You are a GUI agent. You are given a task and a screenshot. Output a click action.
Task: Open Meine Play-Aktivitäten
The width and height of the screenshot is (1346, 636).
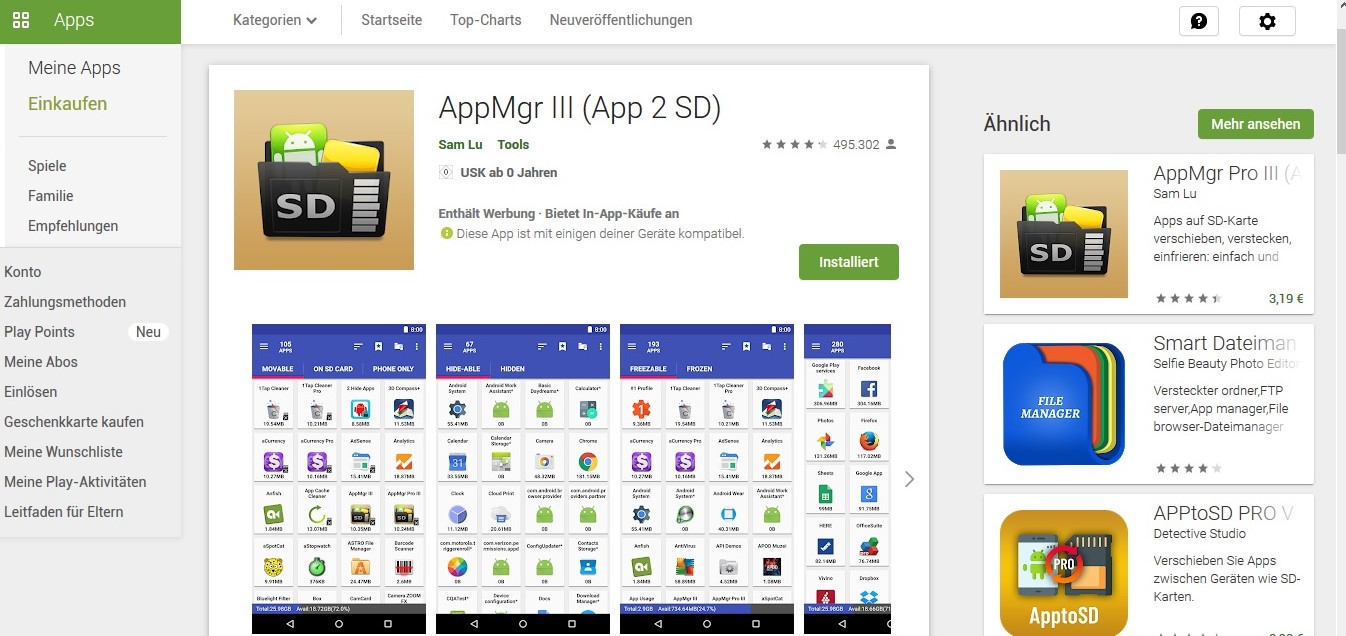75,482
